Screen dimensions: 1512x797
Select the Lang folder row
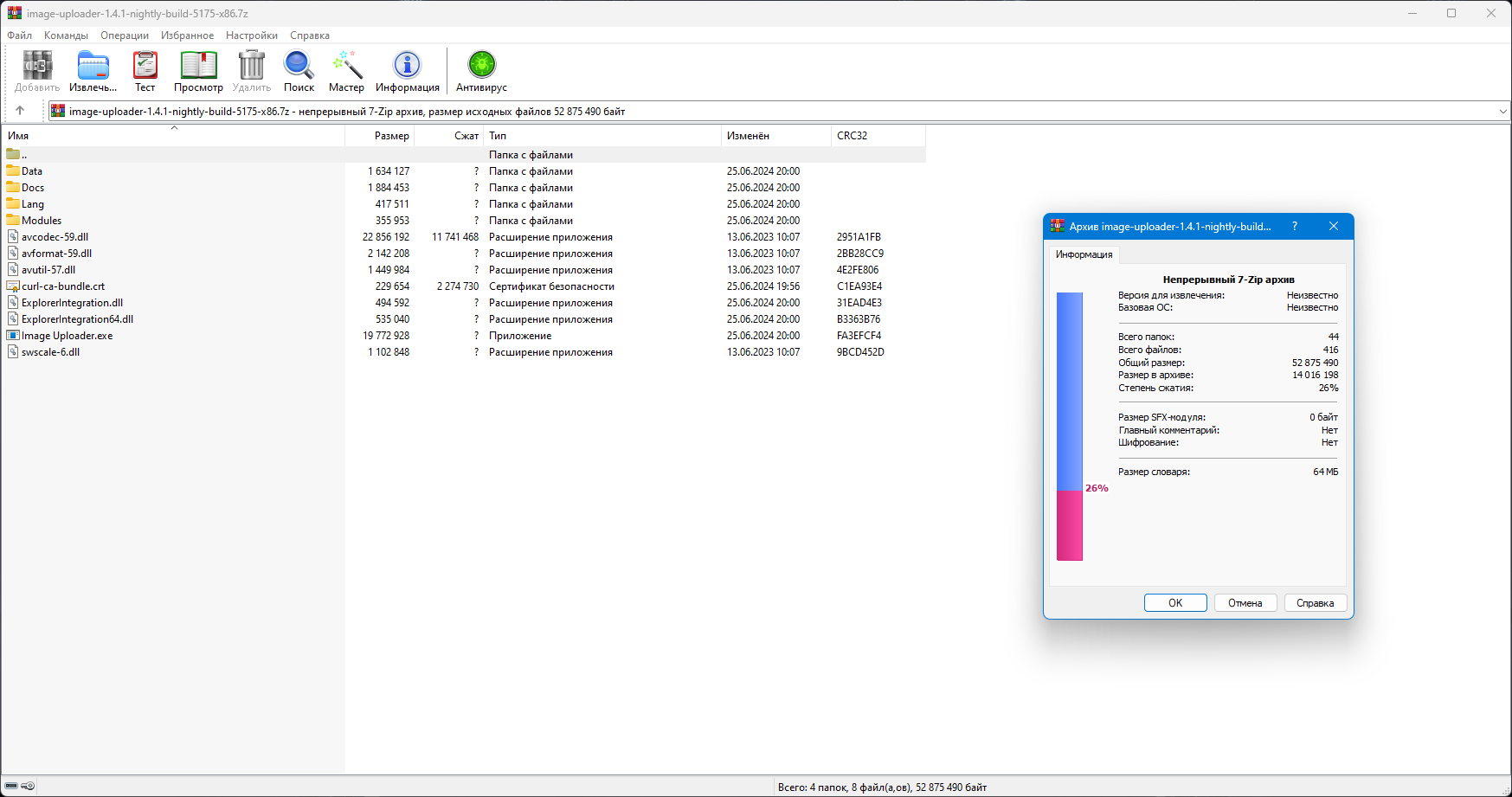coord(465,203)
